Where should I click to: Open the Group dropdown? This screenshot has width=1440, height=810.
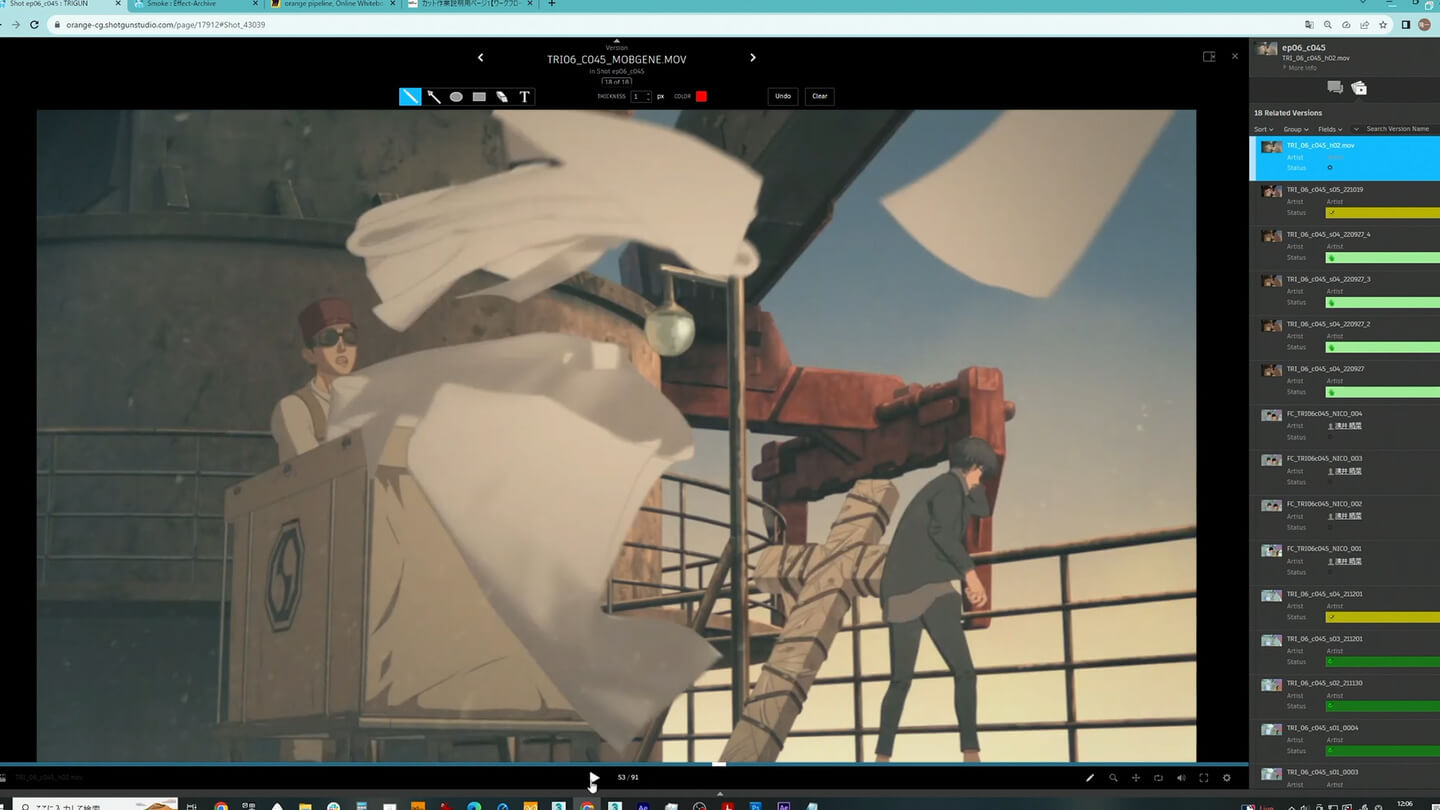coord(1296,129)
